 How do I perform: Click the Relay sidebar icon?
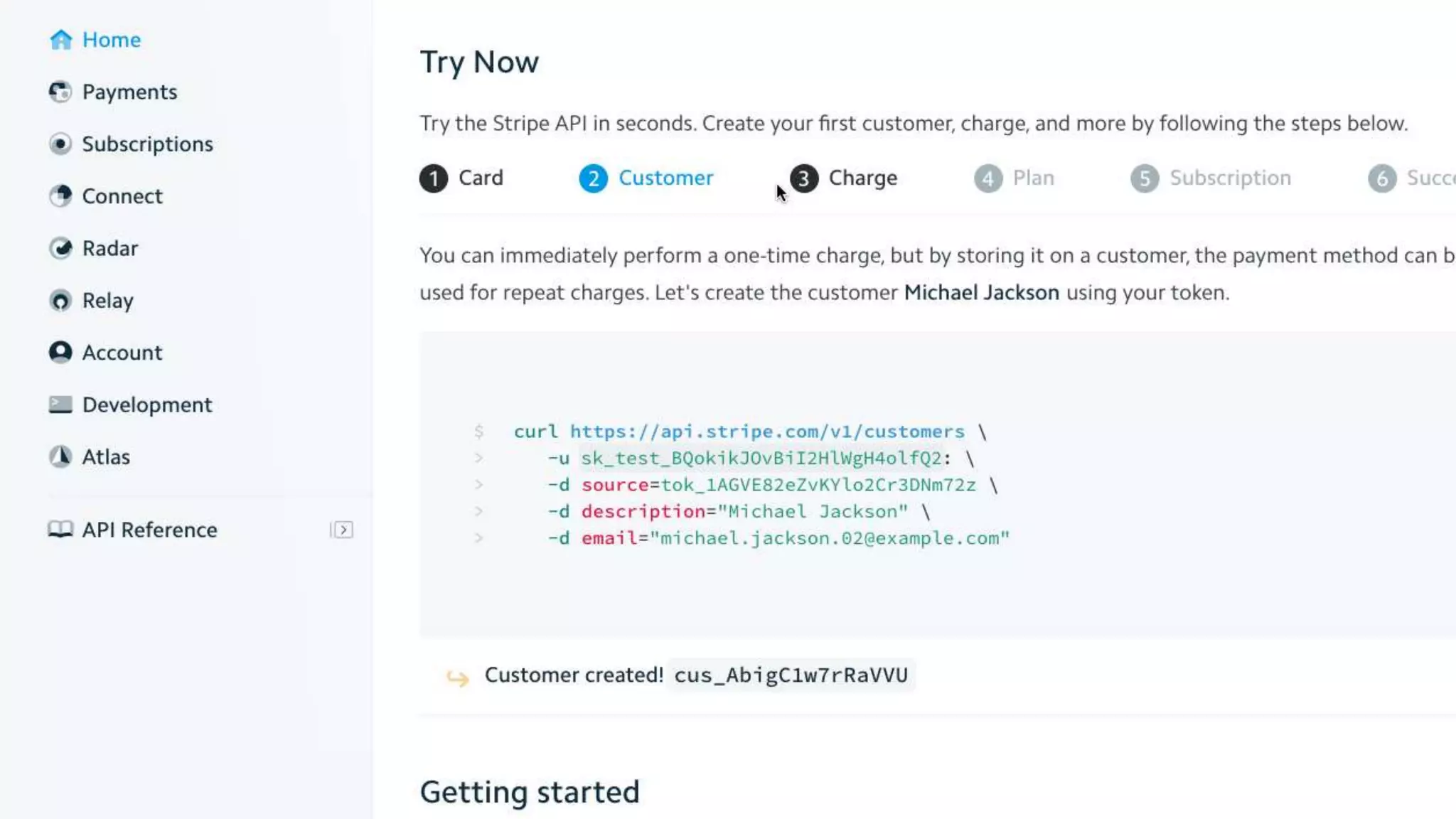coord(60,301)
